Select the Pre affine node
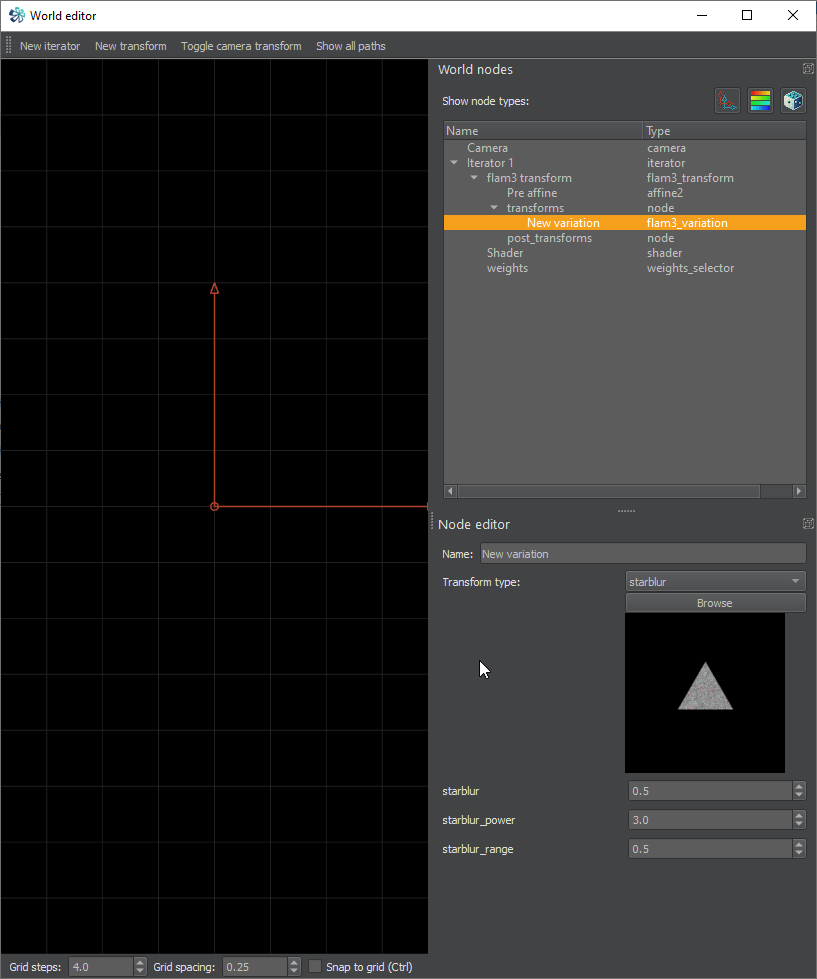Image resolution: width=817 pixels, height=979 pixels. [532, 193]
